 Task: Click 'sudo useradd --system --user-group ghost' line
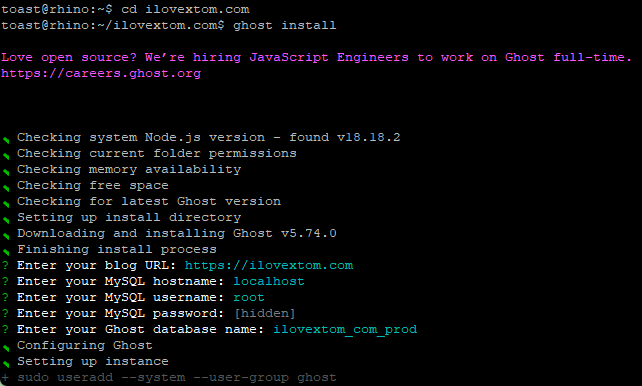point(177,377)
